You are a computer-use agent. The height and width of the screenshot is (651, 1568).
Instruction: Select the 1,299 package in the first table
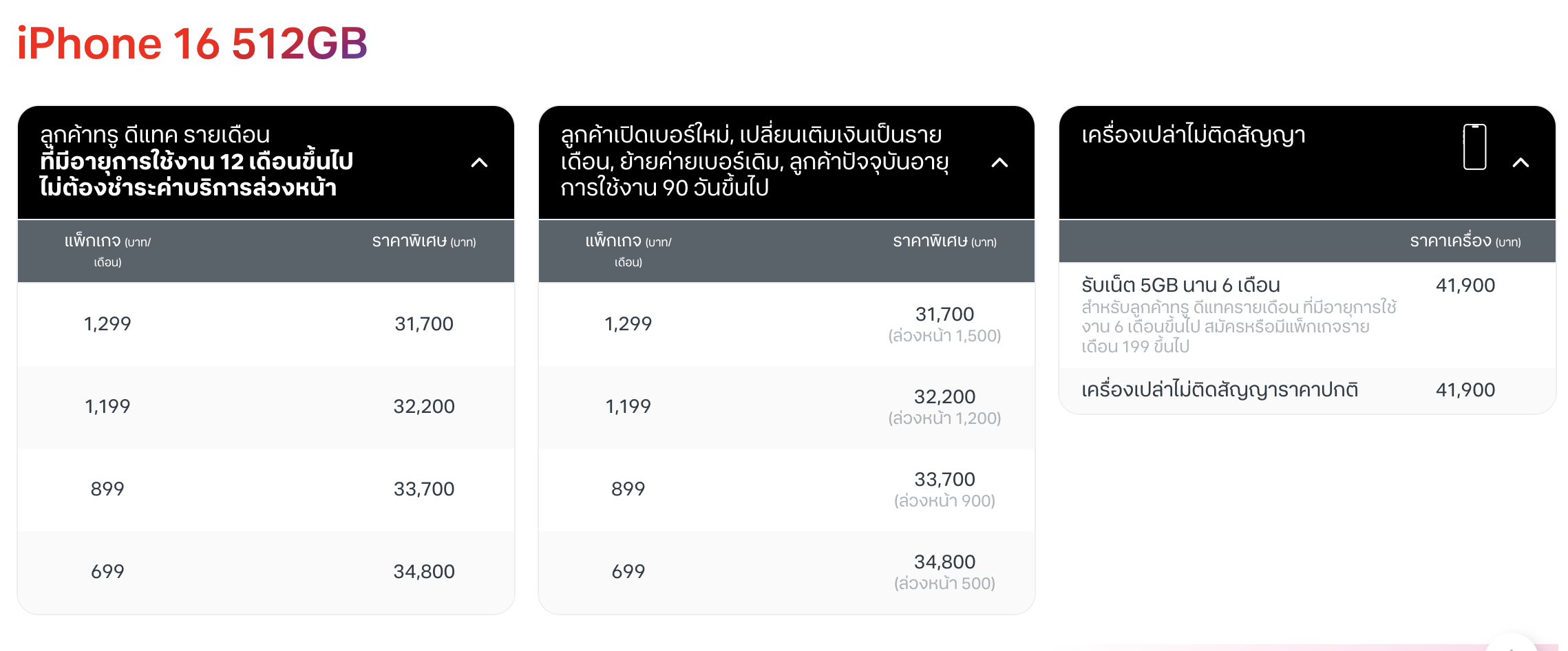pos(107,323)
